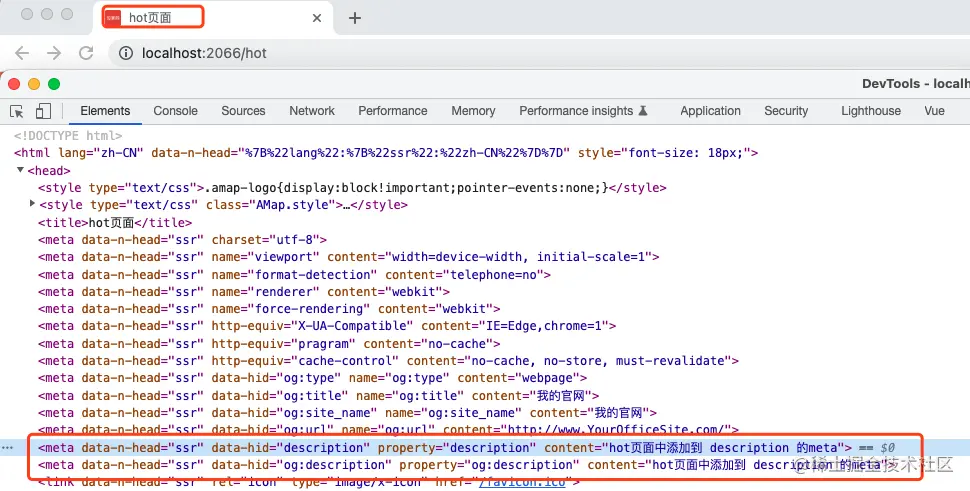
Task: Open the Console tab
Action: [x=176, y=111]
